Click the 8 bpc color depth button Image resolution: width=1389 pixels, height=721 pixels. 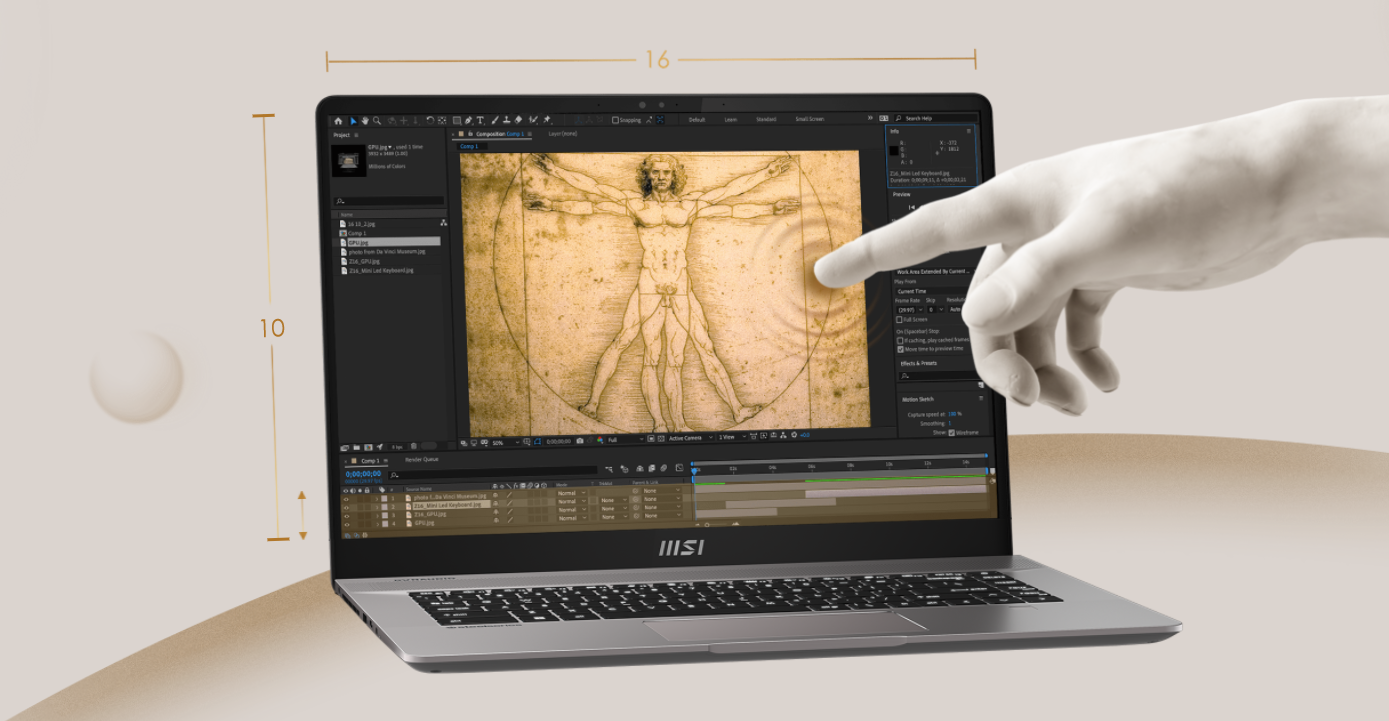(396, 447)
